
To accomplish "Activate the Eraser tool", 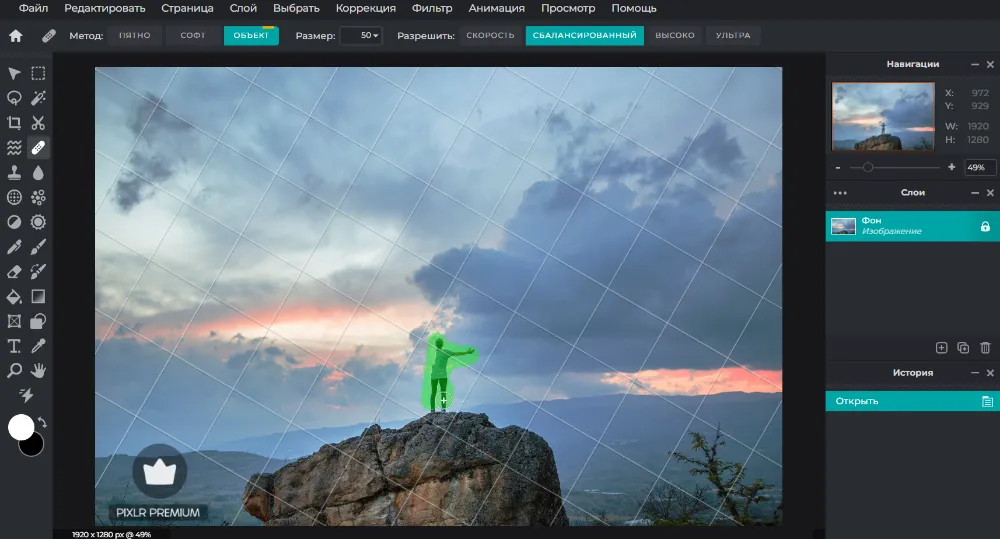I will (14, 271).
